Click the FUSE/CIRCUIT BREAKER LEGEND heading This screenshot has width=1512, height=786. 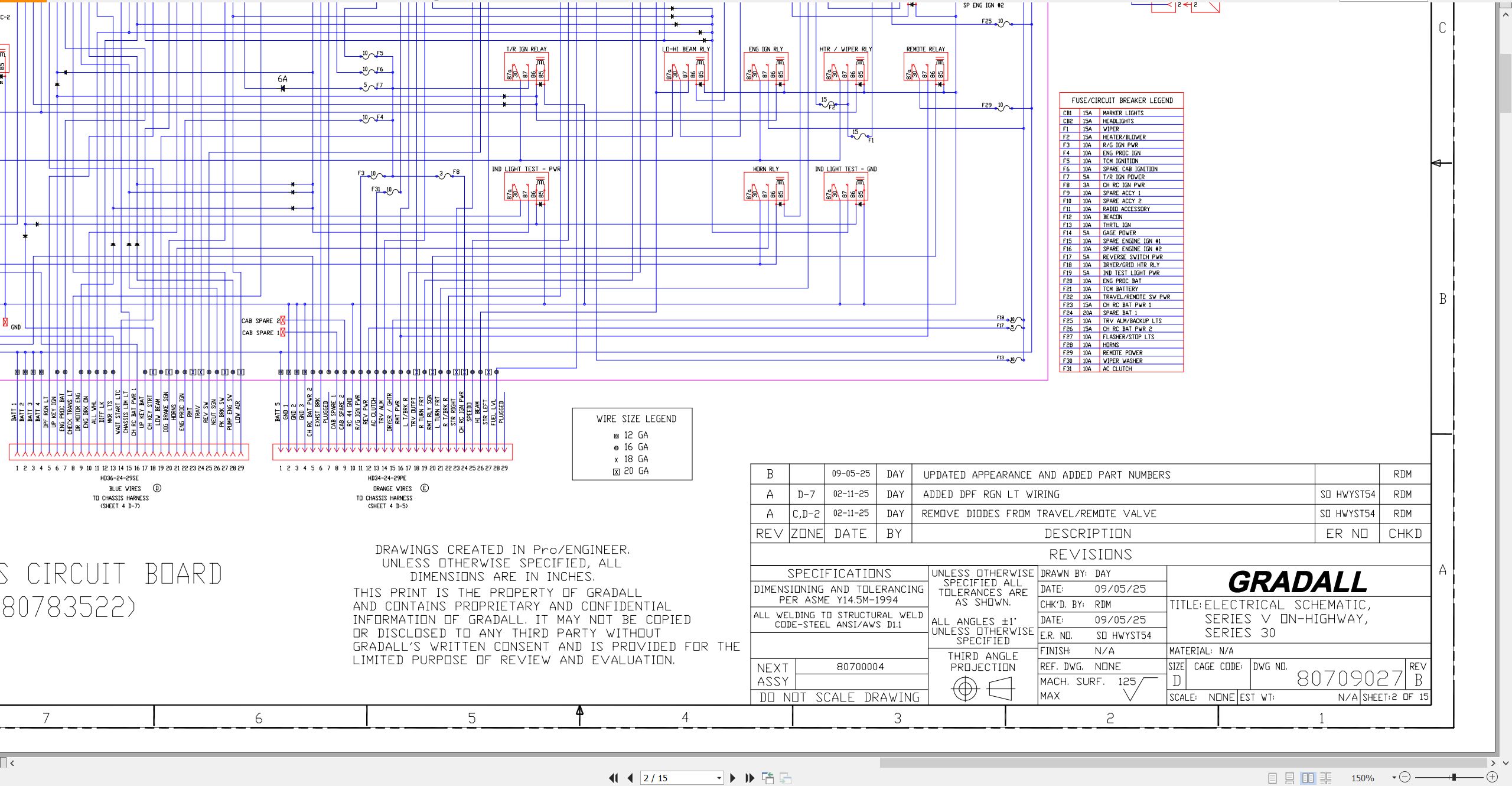point(1122,100)
